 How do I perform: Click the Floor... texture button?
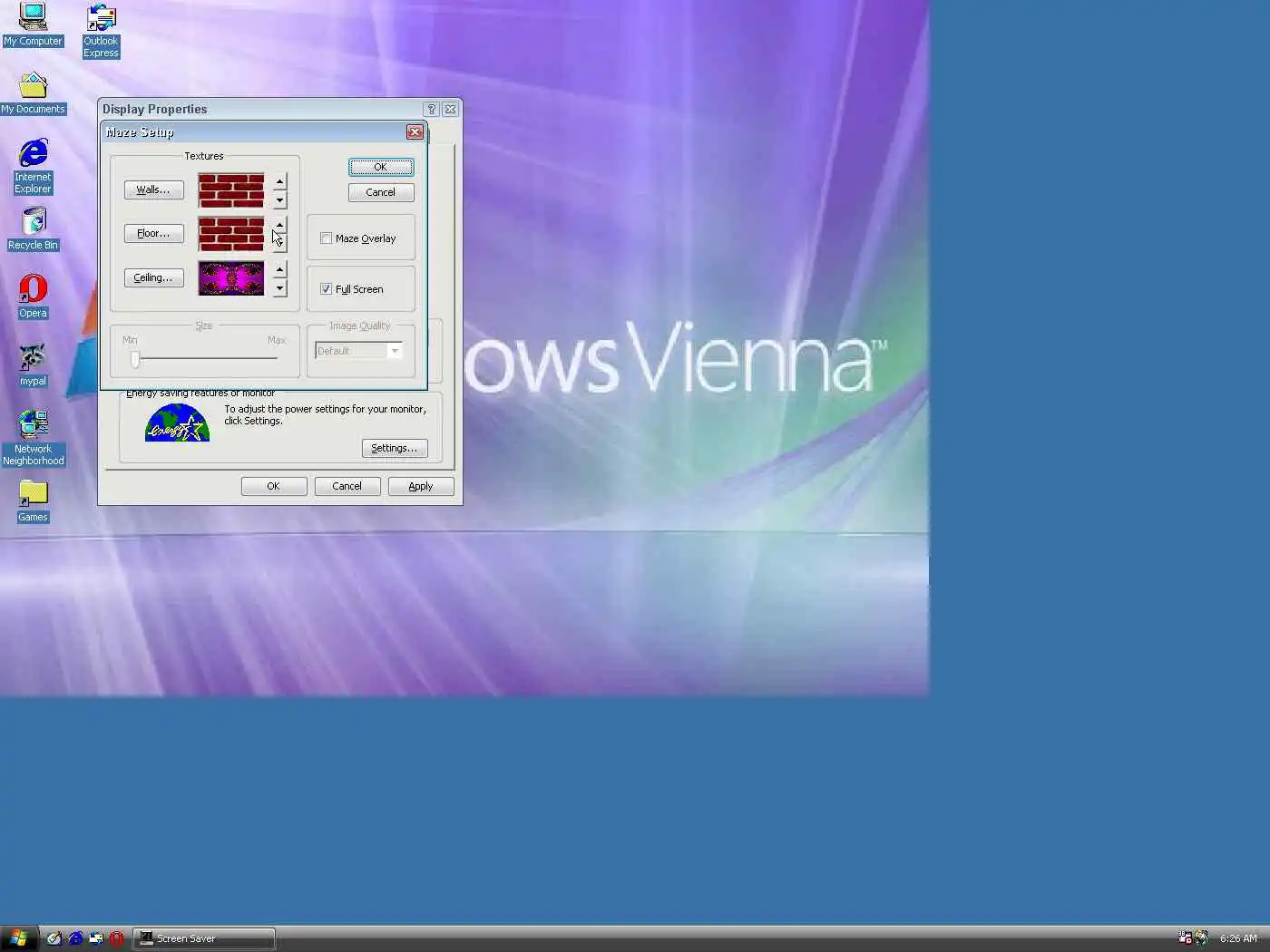153,233
